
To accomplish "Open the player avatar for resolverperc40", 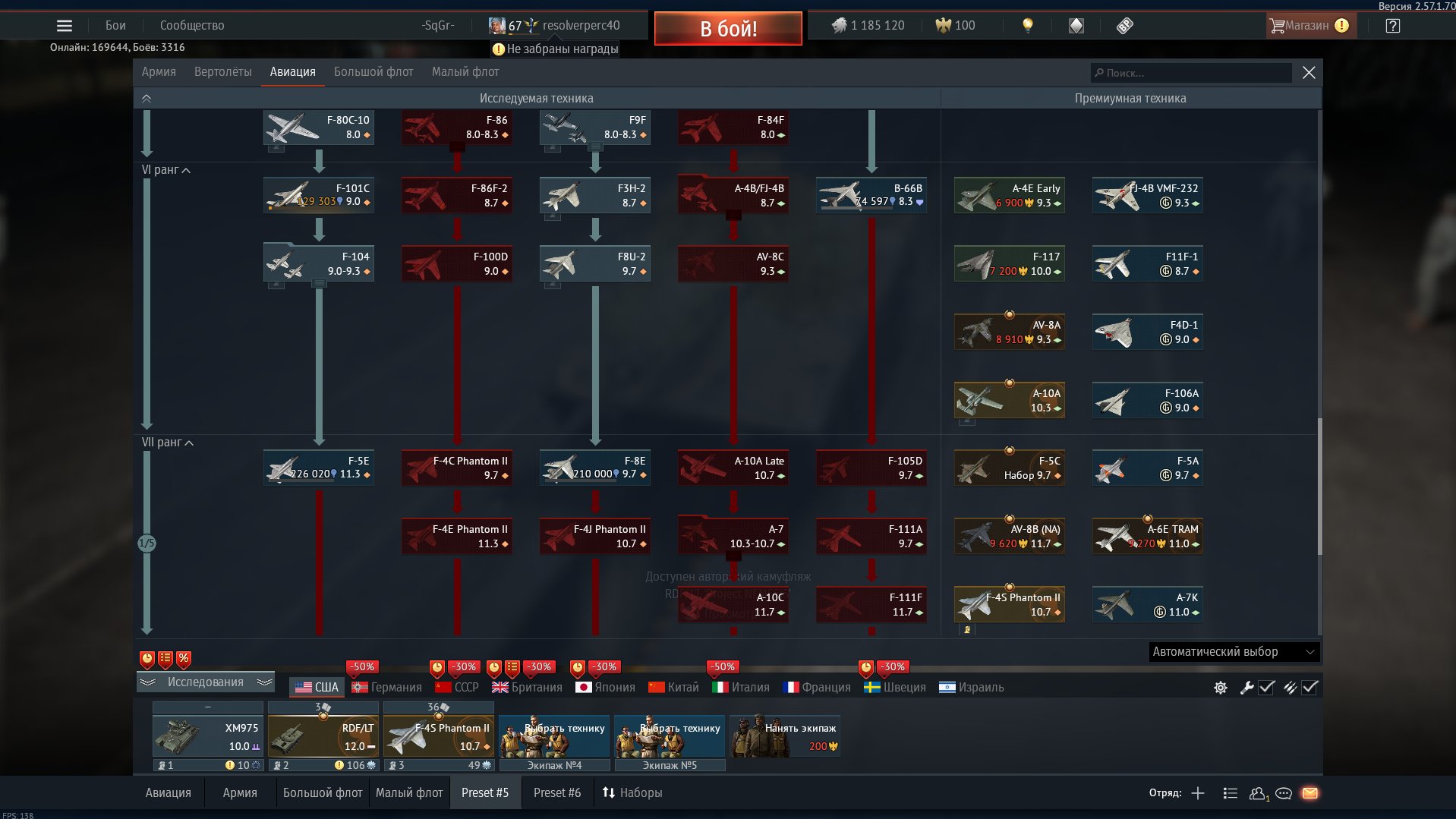I will [x=497, y=26].
